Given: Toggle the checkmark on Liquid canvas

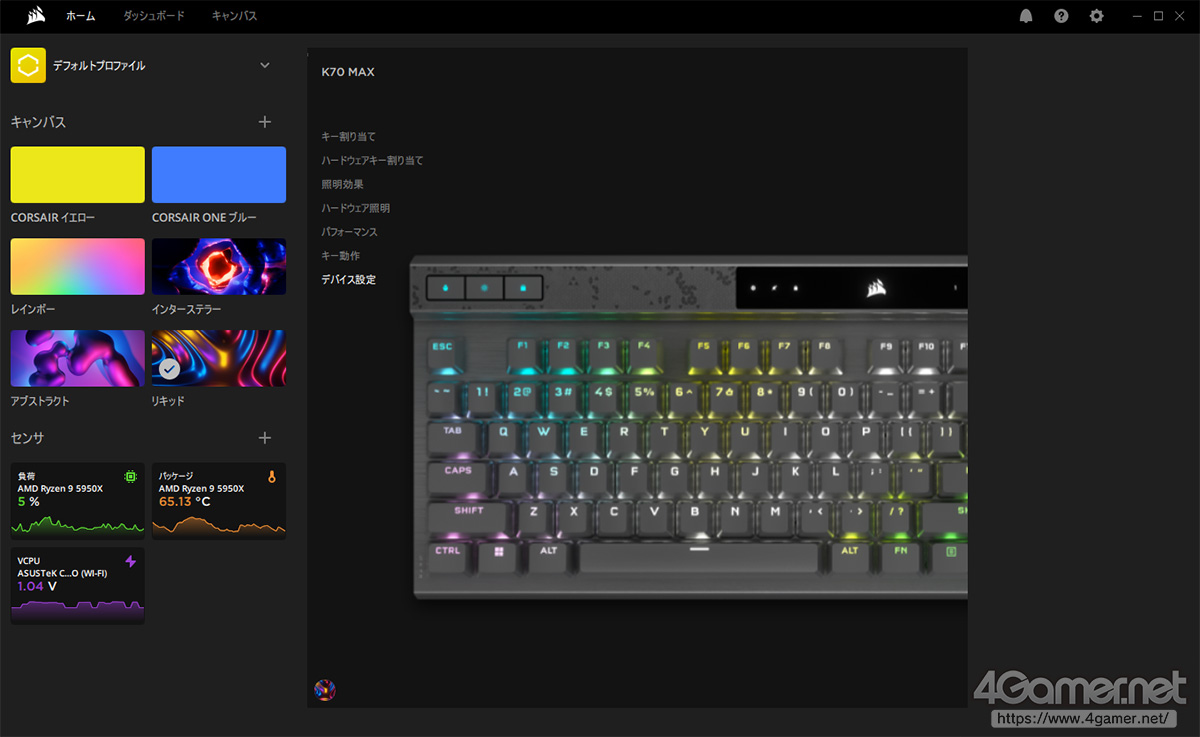Looking at the screenshot, I should (x=170, y=369).
